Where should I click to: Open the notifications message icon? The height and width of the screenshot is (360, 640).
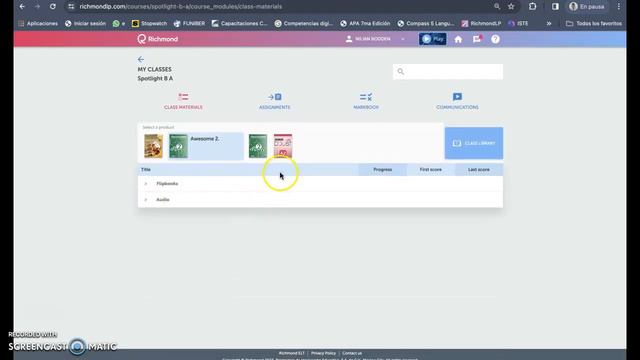coord(477,39)
